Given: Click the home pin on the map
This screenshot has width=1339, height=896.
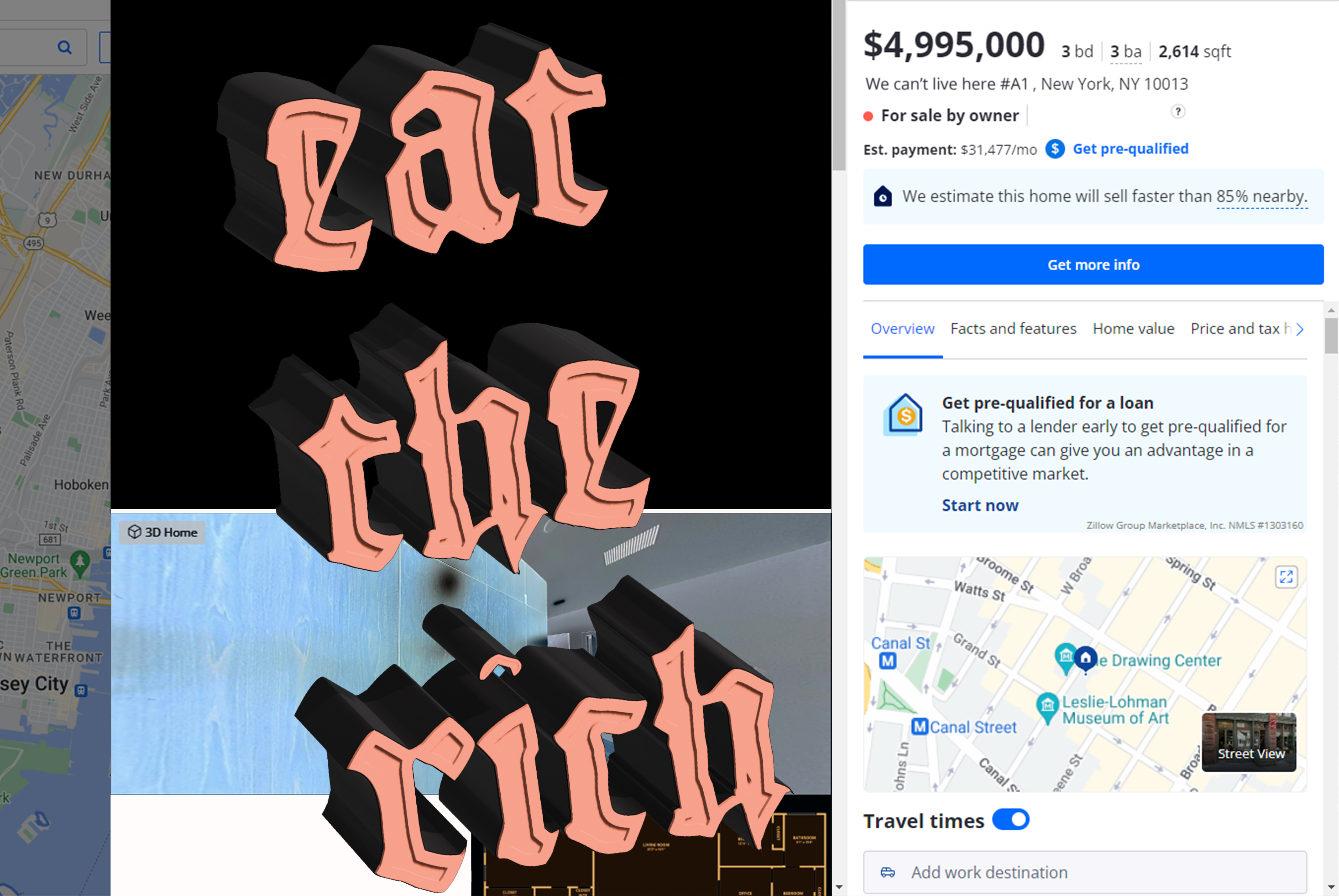Looking at the screenshot, I should click(x=1085, y=658).
